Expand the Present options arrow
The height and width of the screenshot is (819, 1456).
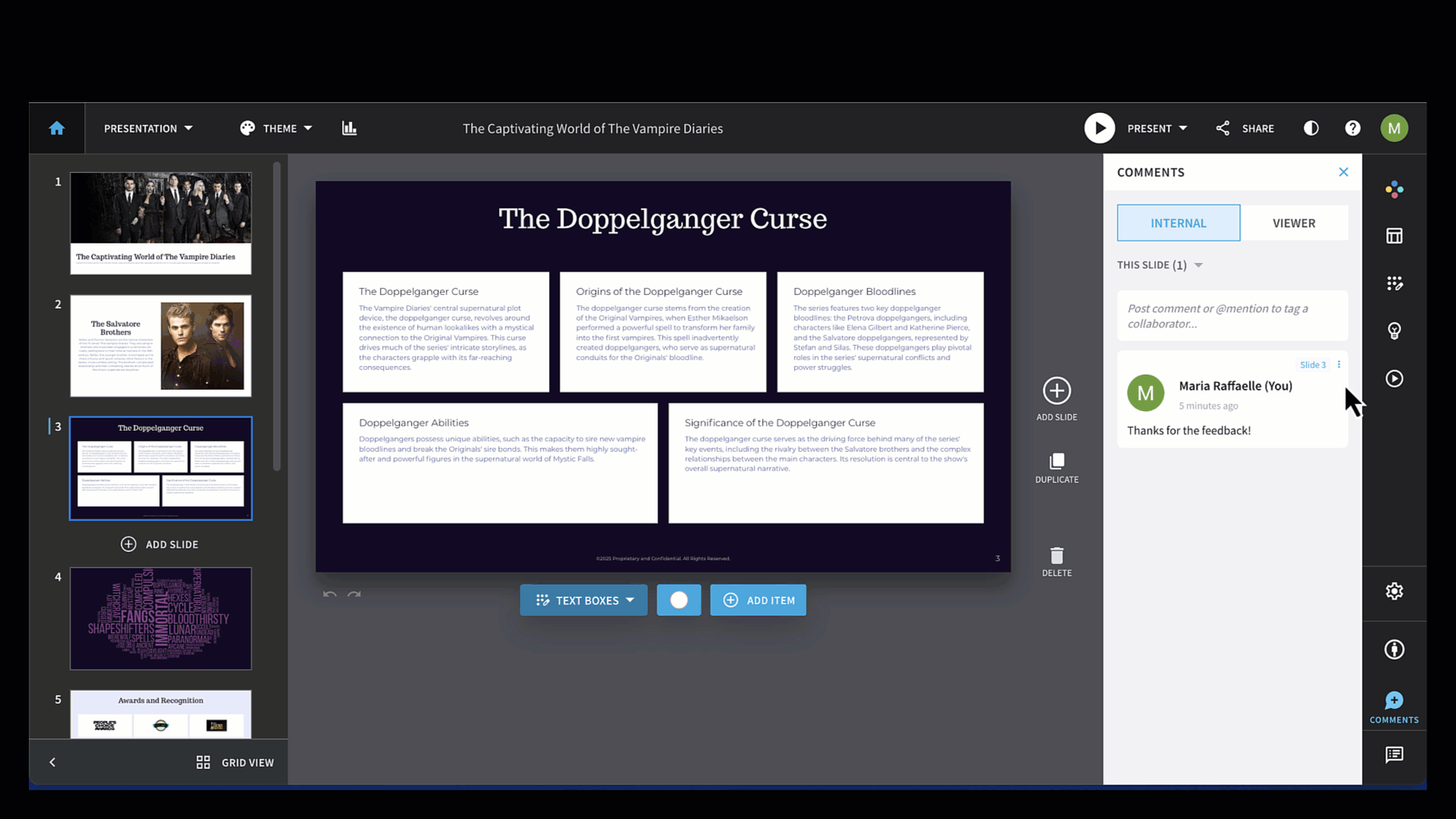pos(1183,129)
